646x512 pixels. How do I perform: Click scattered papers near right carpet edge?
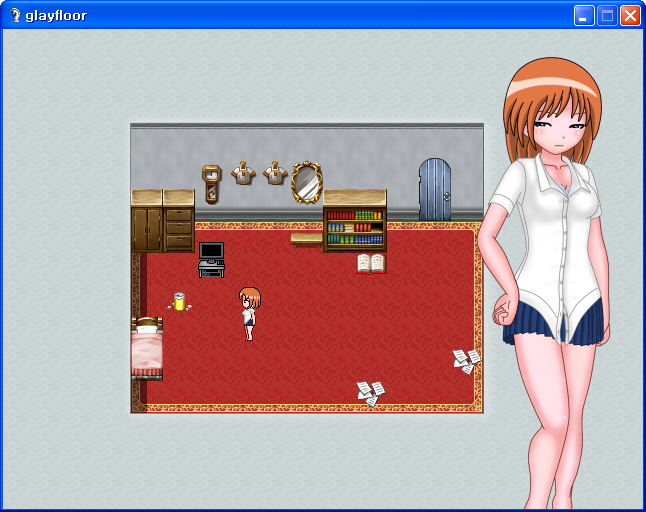point(467,362)
